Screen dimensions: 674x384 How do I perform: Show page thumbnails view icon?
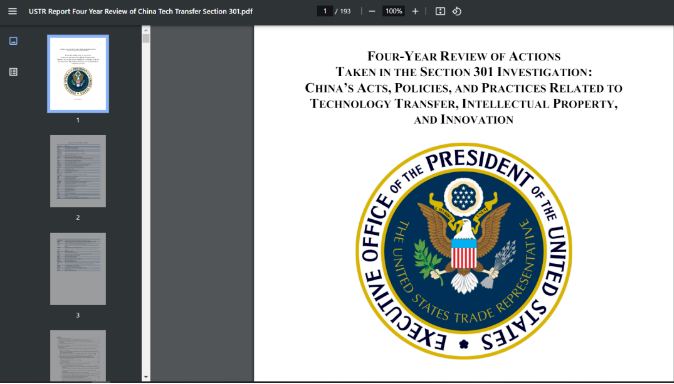click(x=13, y=41)
